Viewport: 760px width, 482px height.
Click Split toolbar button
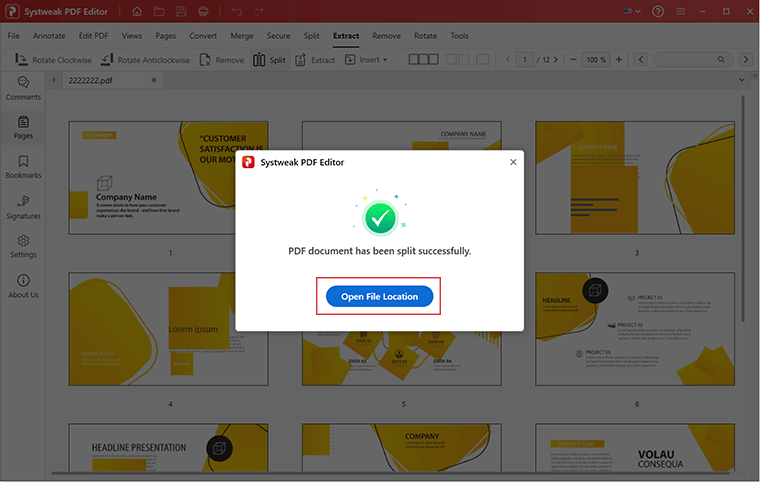click(x=269, y=60)
